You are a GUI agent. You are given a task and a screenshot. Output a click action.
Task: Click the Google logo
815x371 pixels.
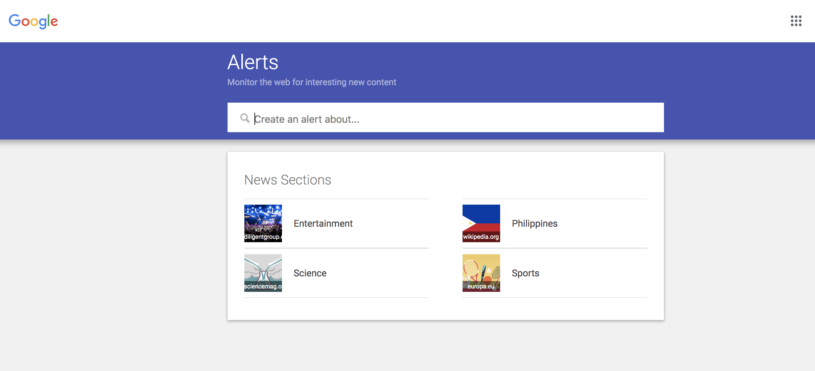coord(33,21)
